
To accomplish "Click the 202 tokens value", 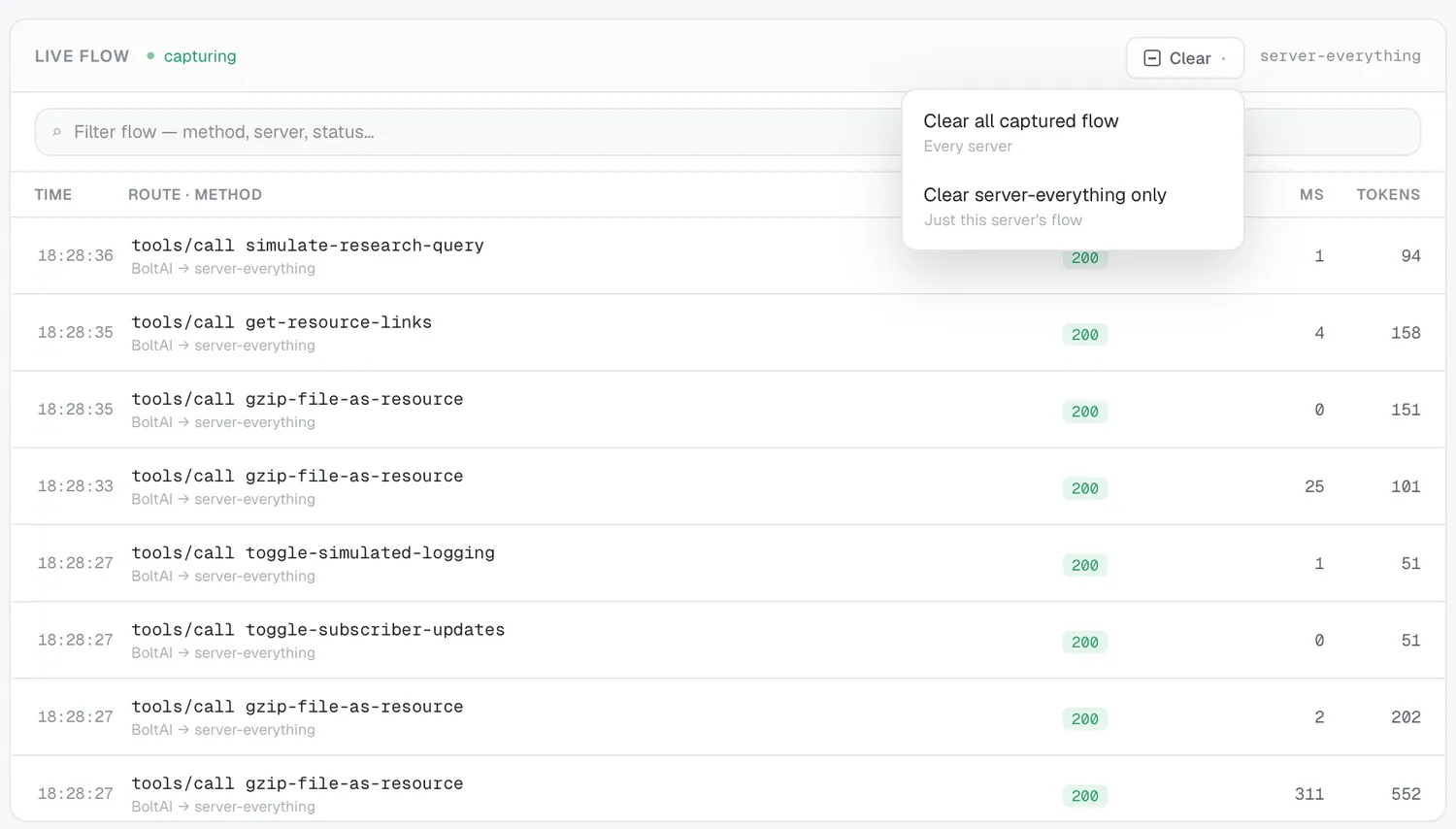I will (1406, 717).
